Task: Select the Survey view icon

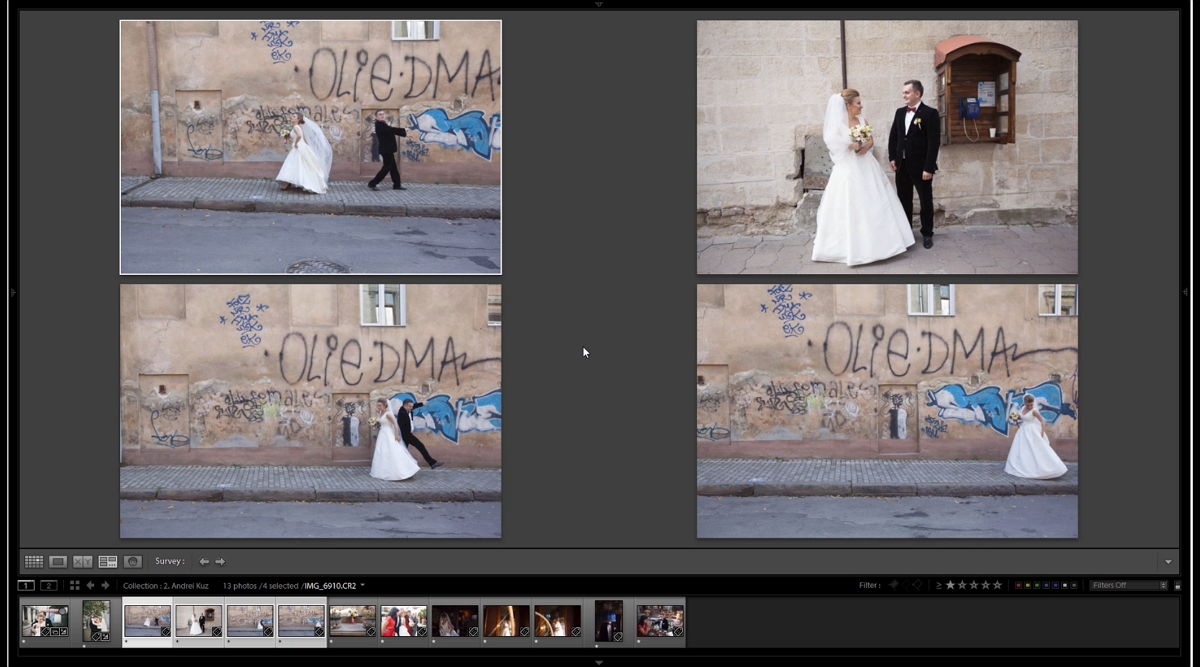Action: point(108,562)
